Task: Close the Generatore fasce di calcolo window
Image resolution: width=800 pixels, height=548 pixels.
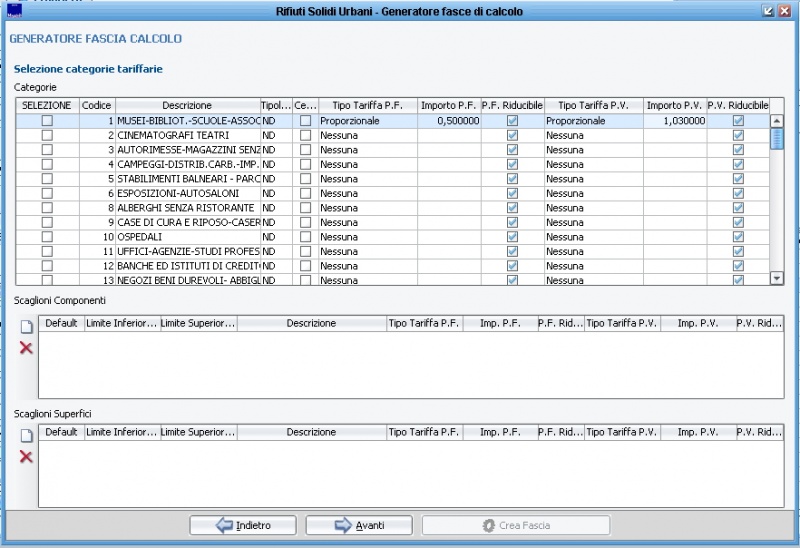Action: (785, 11)
